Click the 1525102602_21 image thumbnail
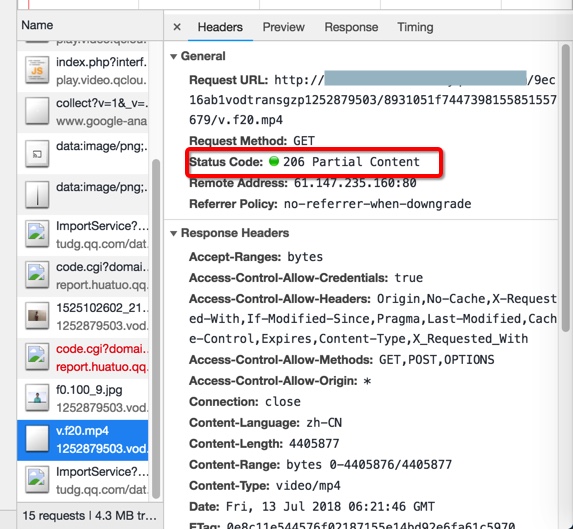 tap(37, 316)
